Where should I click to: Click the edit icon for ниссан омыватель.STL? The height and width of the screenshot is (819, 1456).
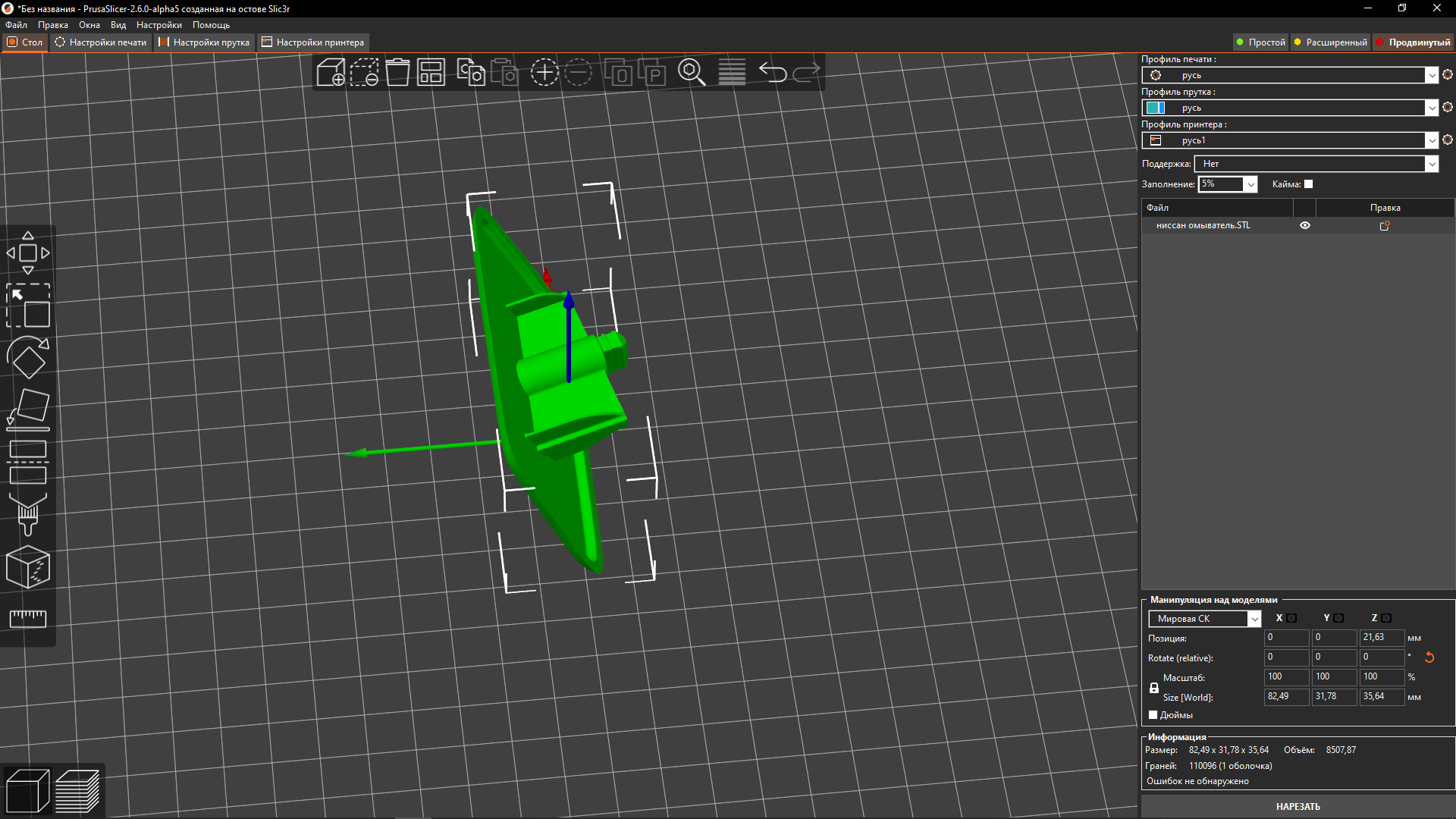1385,225
